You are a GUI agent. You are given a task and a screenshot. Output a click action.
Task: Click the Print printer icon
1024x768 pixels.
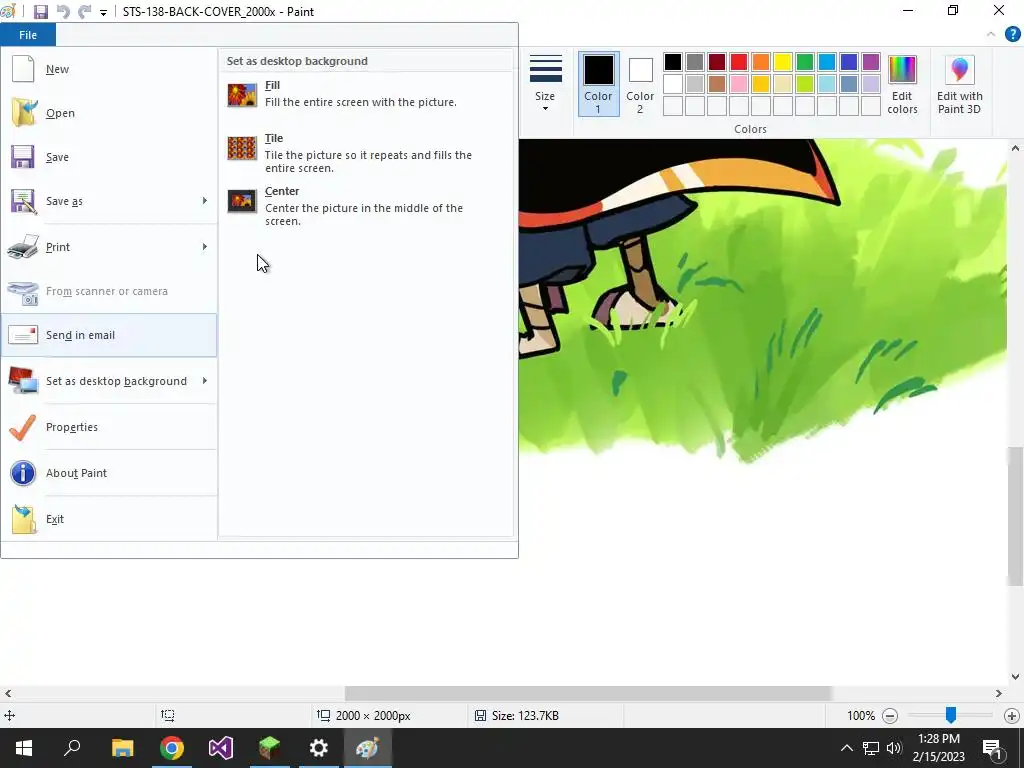[x=23, y=247]
